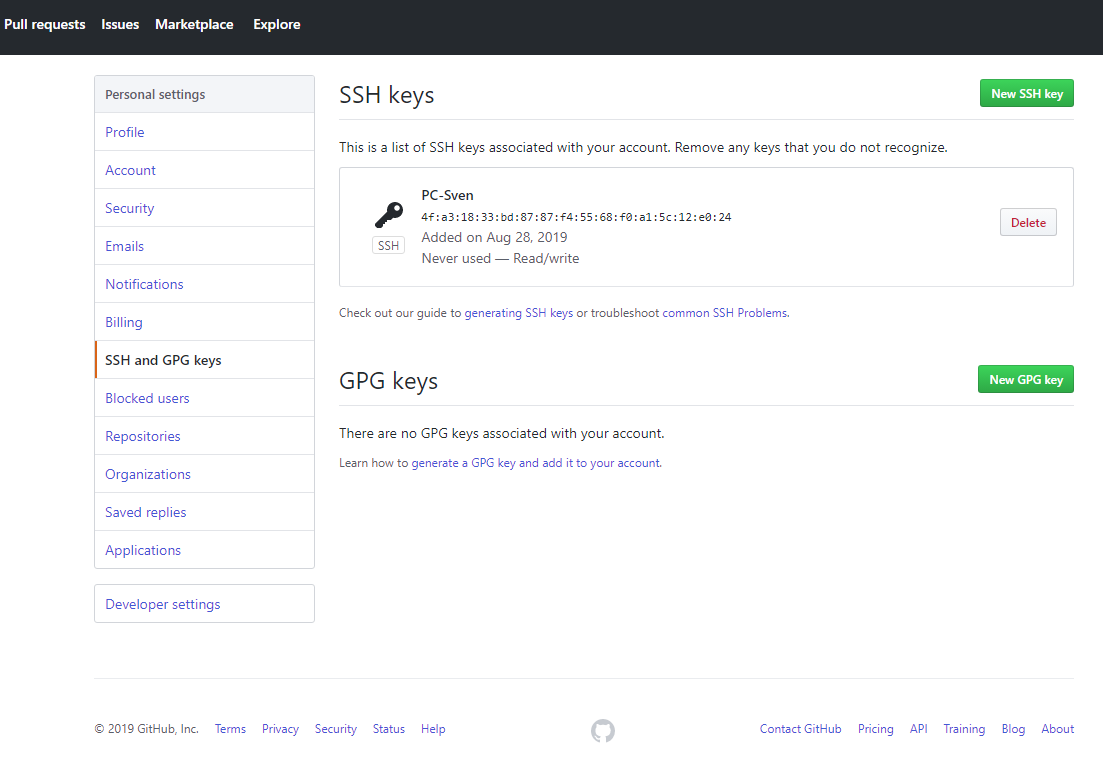
Task: Click the SSH badge under the key icon
Action: click(x=388, y=245)
